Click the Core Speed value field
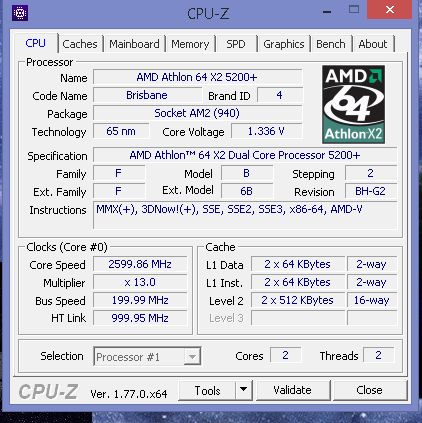Screen dimensions: 422x423 (x=140, y=264)
